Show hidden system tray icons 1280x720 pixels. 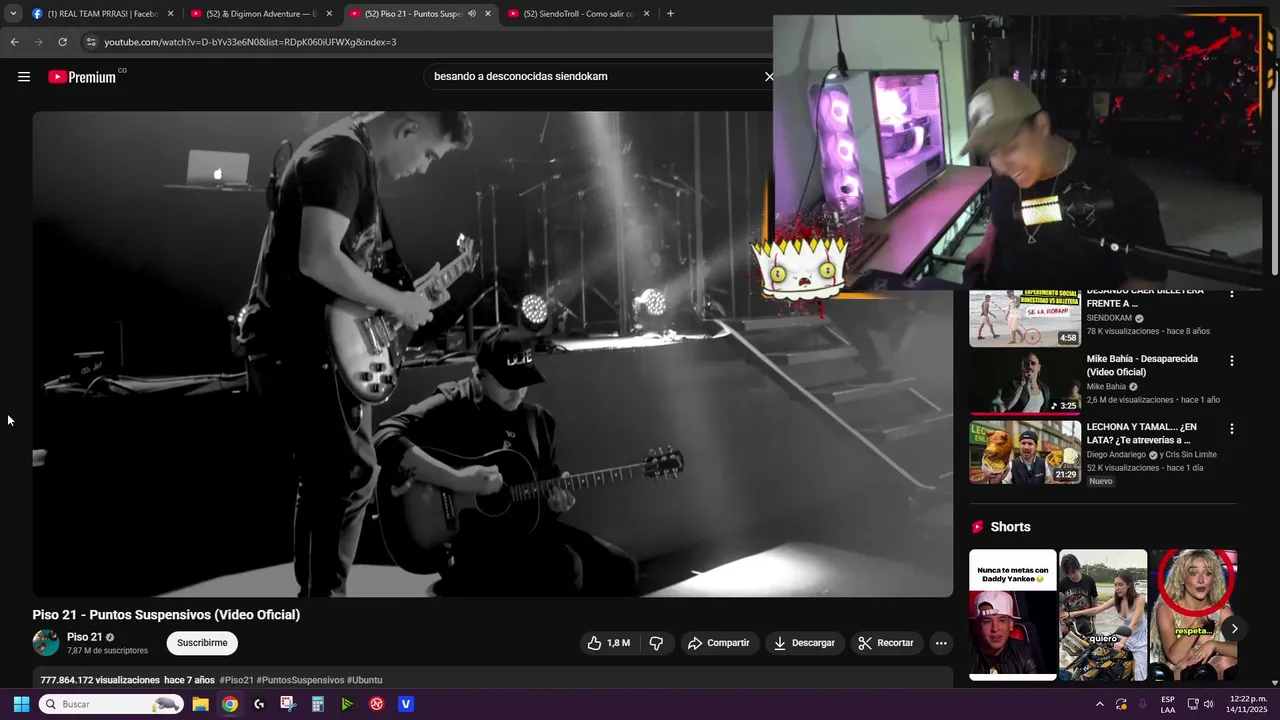click(x=1100, y=704)
